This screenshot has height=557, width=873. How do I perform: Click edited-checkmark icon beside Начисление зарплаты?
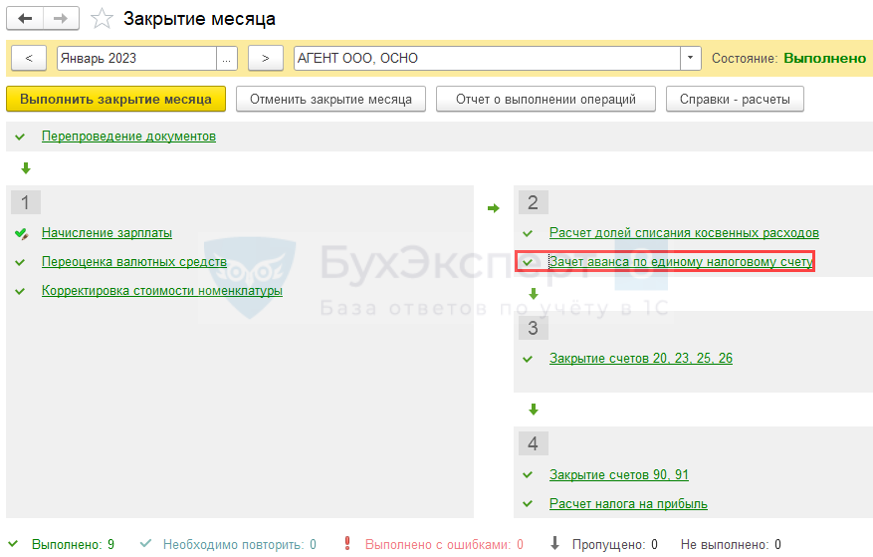tap(21, 233)
